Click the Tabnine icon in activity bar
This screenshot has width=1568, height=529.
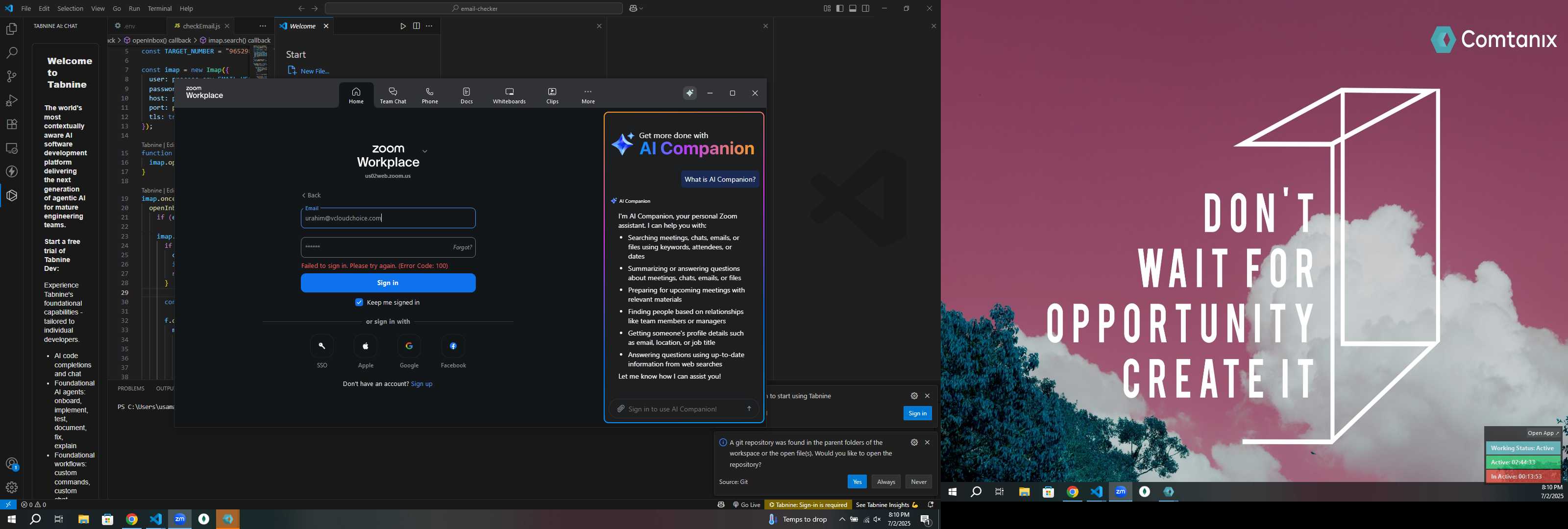[x=12, y=195]
